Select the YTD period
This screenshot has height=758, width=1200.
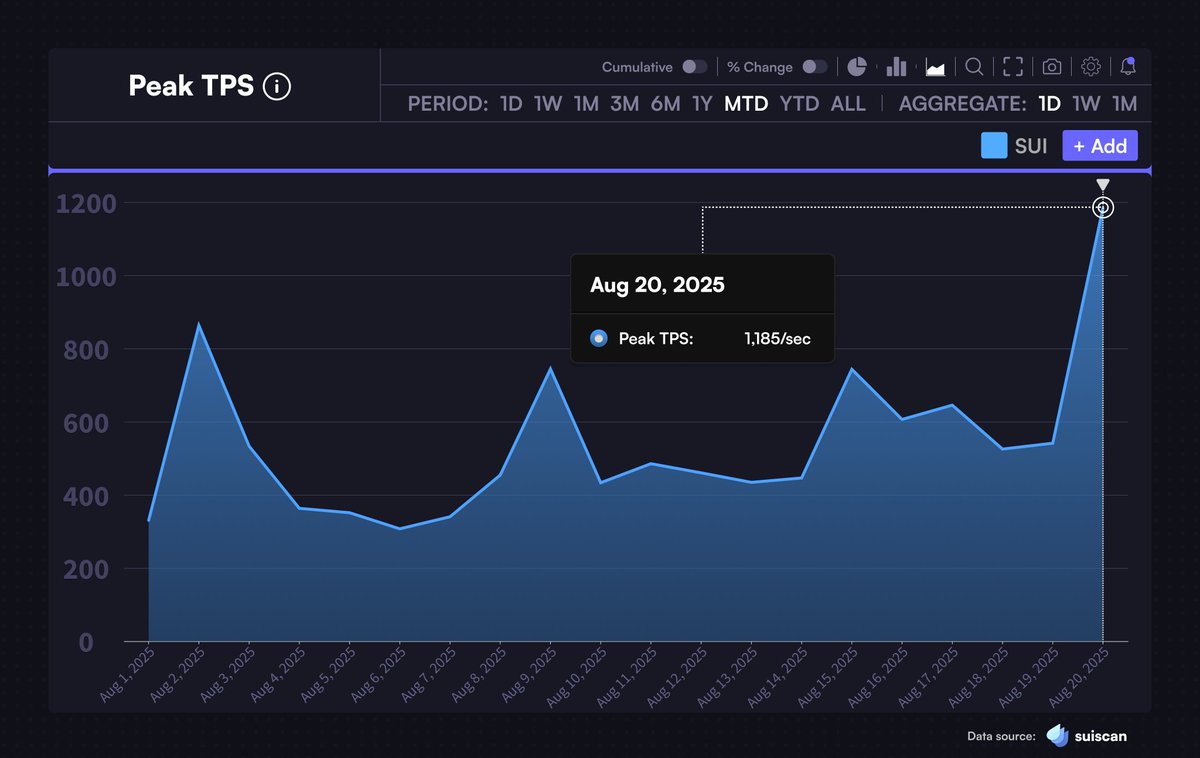800,104
